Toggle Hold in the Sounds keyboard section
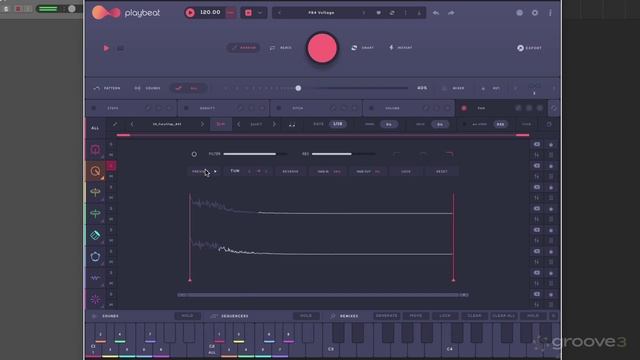This screenshot has height=360, width=640. (x=187, y=316)
